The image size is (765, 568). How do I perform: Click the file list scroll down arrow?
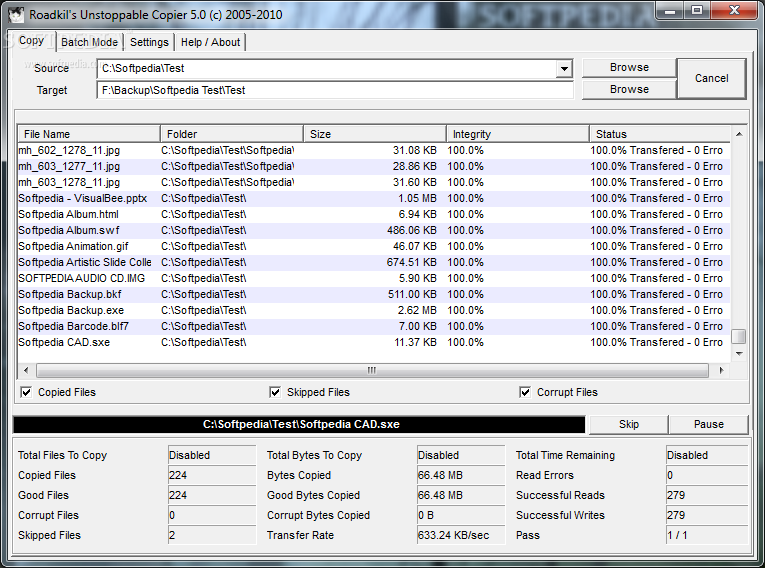(739, 354)
